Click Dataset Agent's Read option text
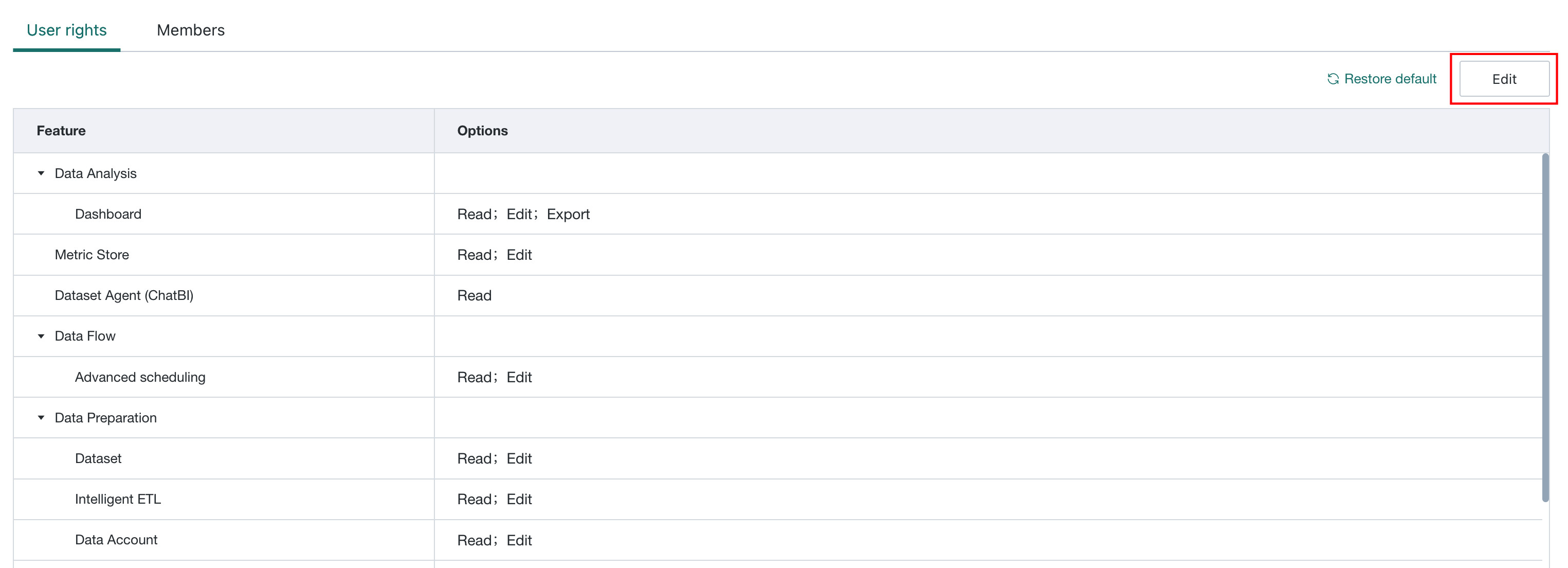Viewport: 1568px width, 568px height. coord(474,296)
